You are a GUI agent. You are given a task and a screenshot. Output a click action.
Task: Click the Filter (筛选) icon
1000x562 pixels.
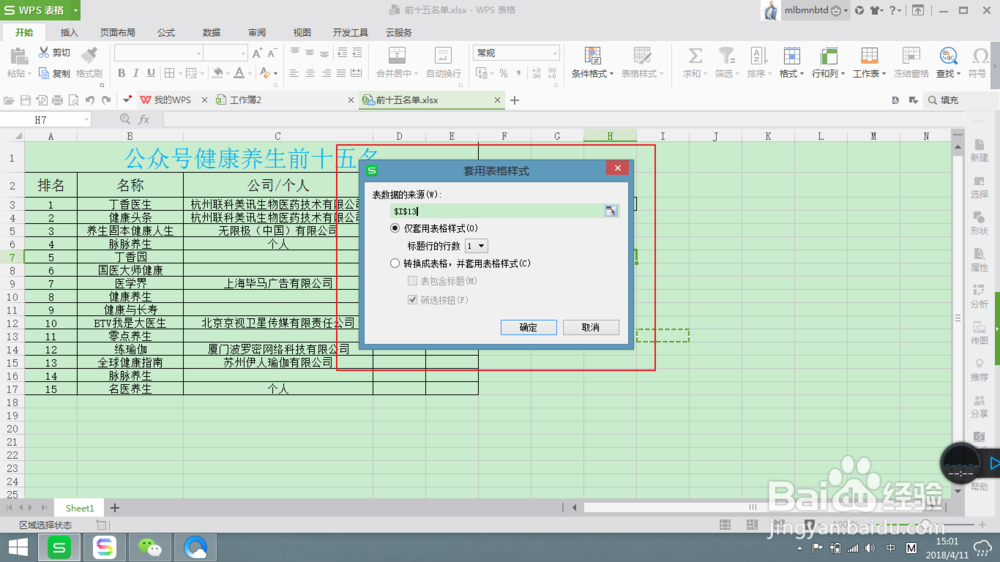tap(726, 55)
